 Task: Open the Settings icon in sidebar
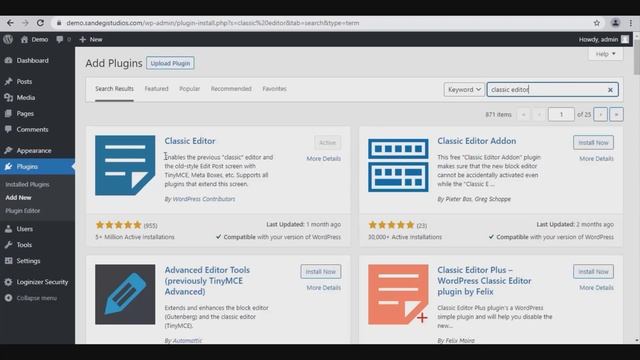point(8,261)
